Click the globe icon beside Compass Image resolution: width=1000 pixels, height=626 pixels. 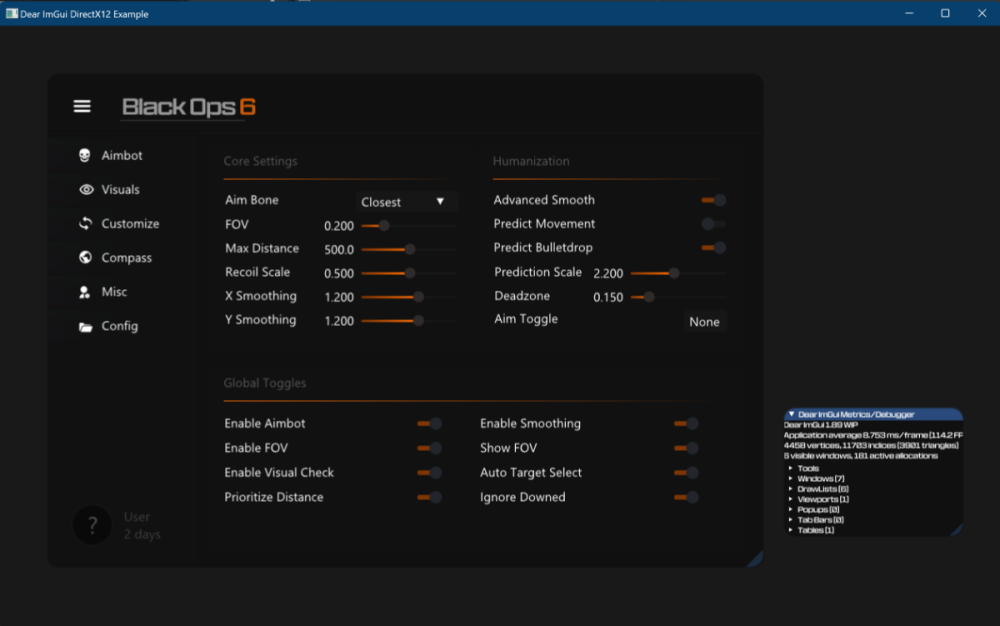[x=85, y=258]
